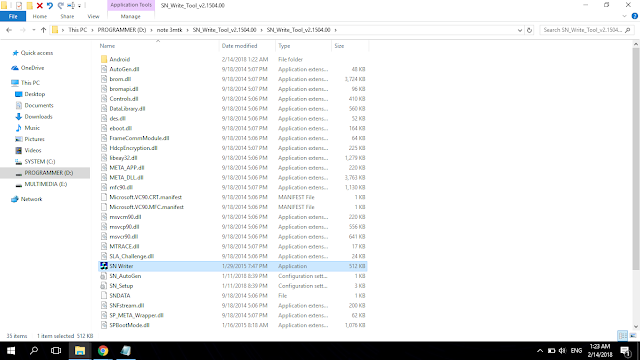Select the SN_Setup configuration file icon
This screenshot has width=640, height=360.
tap(104, 286)
